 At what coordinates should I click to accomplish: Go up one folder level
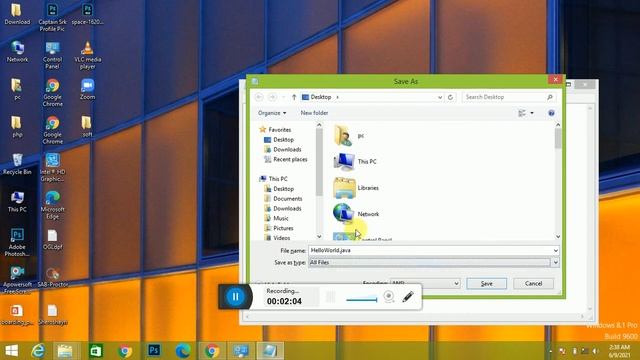click(x=294, y=97)
